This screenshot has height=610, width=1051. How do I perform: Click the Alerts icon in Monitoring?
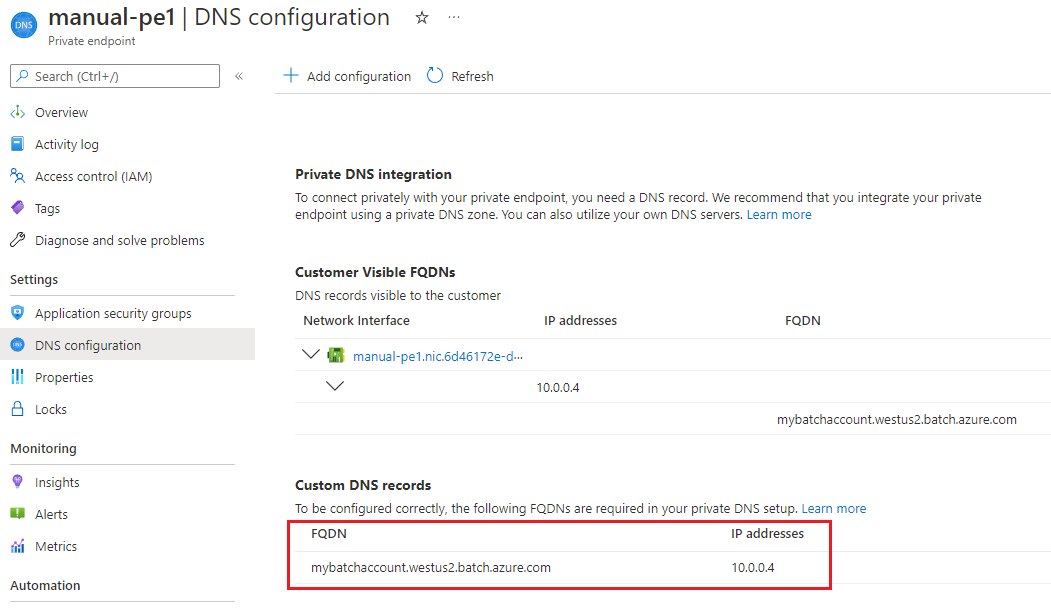[x=17, y=514]
